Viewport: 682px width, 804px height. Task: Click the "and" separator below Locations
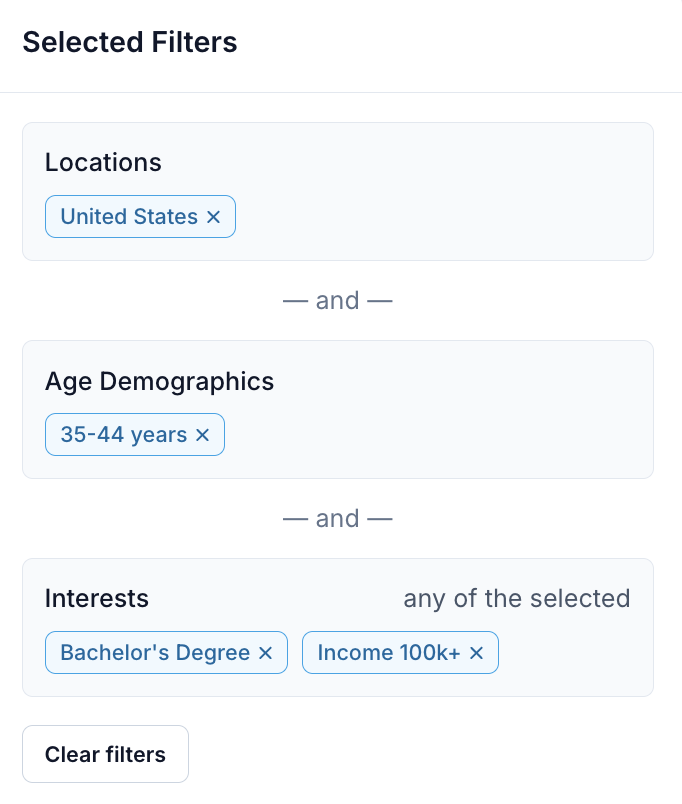(x=337, y=301)
